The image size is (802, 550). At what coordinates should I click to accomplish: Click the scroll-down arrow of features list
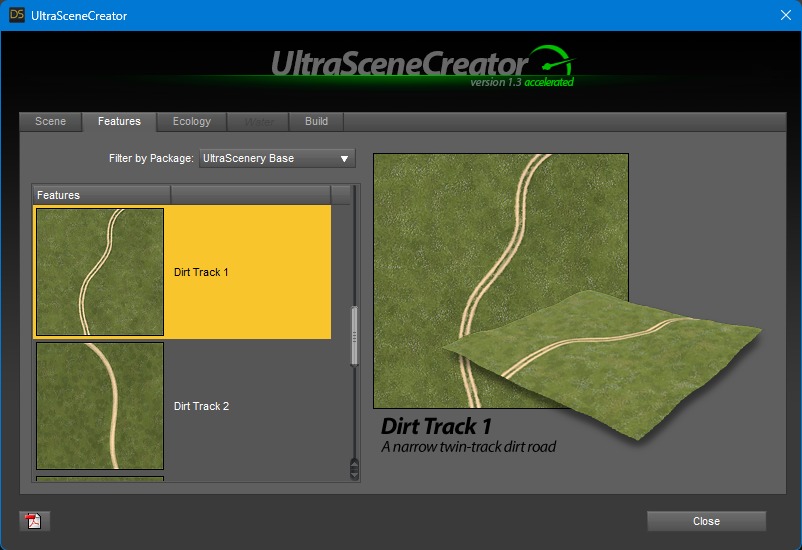354,475
